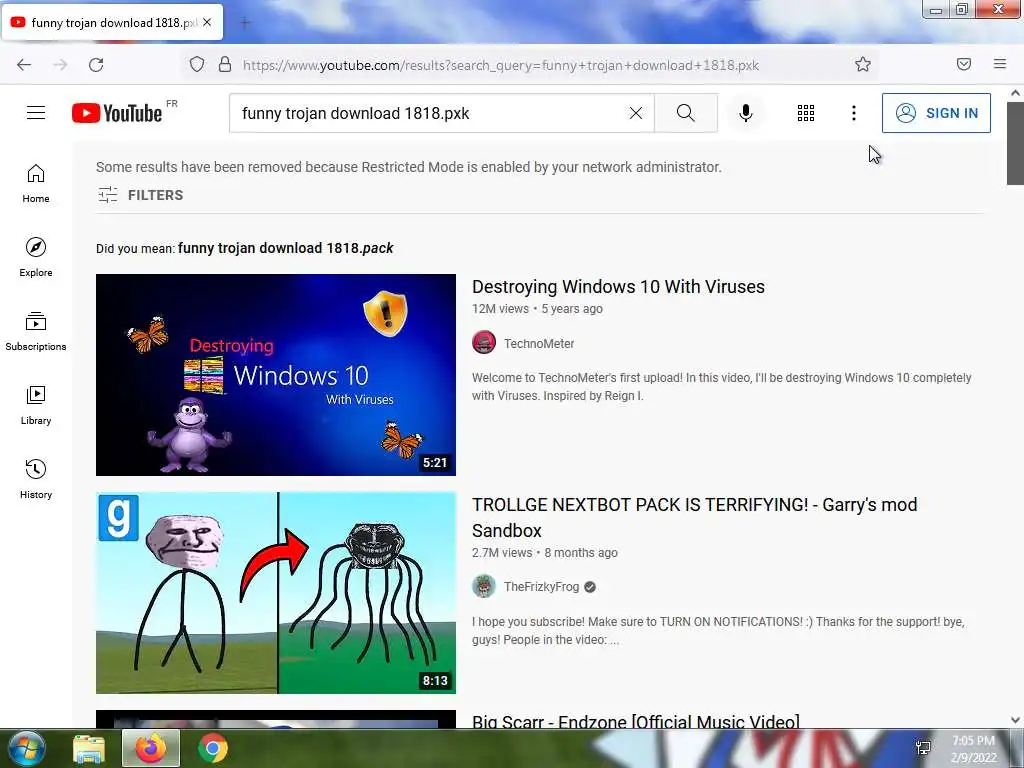
Task: Open History in the sidebar
Action: (x=36, y=479)
